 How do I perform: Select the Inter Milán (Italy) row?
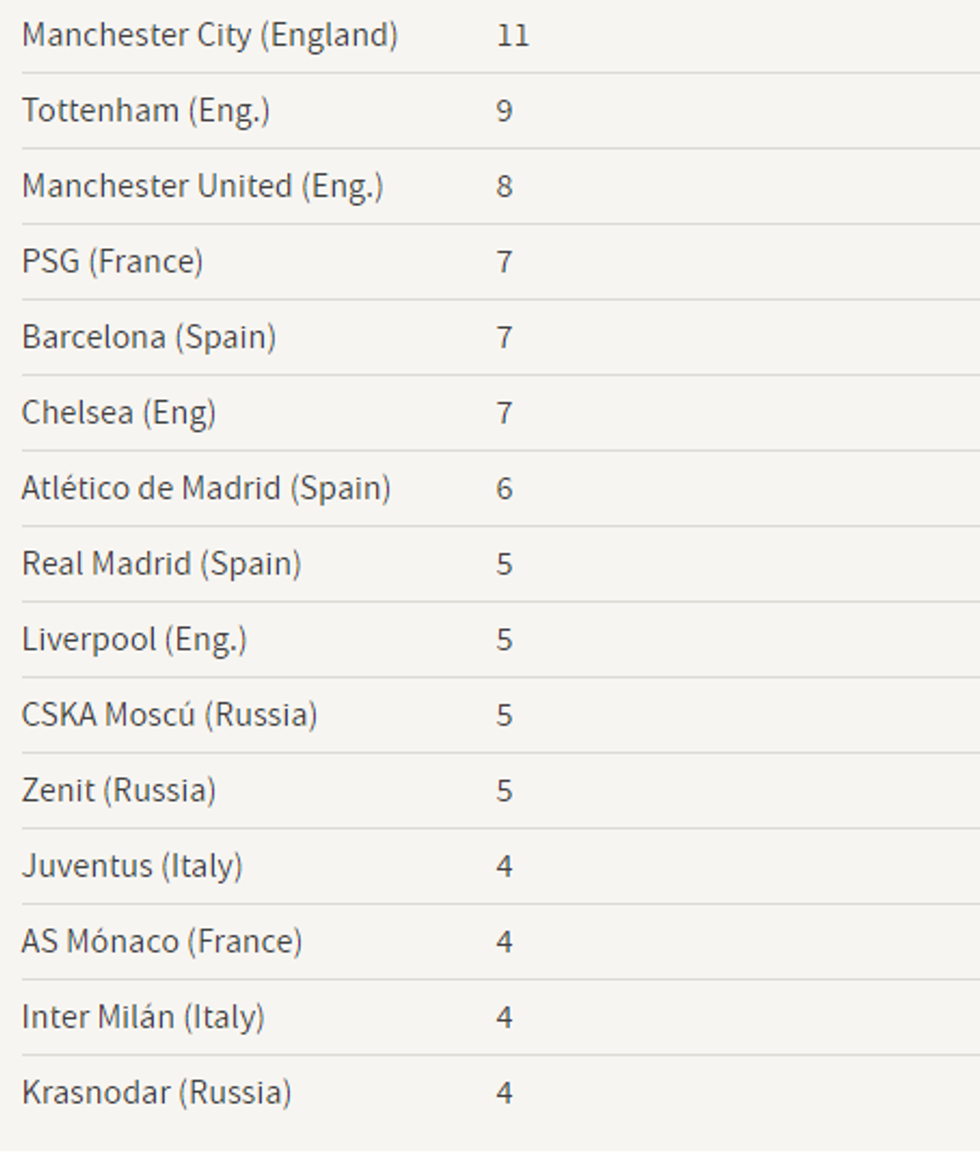(143, 1017)
